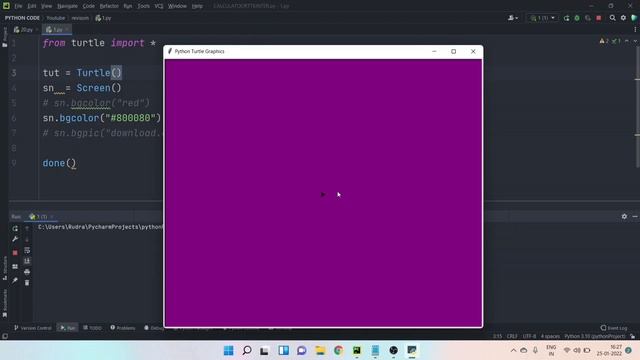The height and width of the screenshot is (360, 640).
Task: Open File Explorer from taskbar
Action: (x=320, y=350)
